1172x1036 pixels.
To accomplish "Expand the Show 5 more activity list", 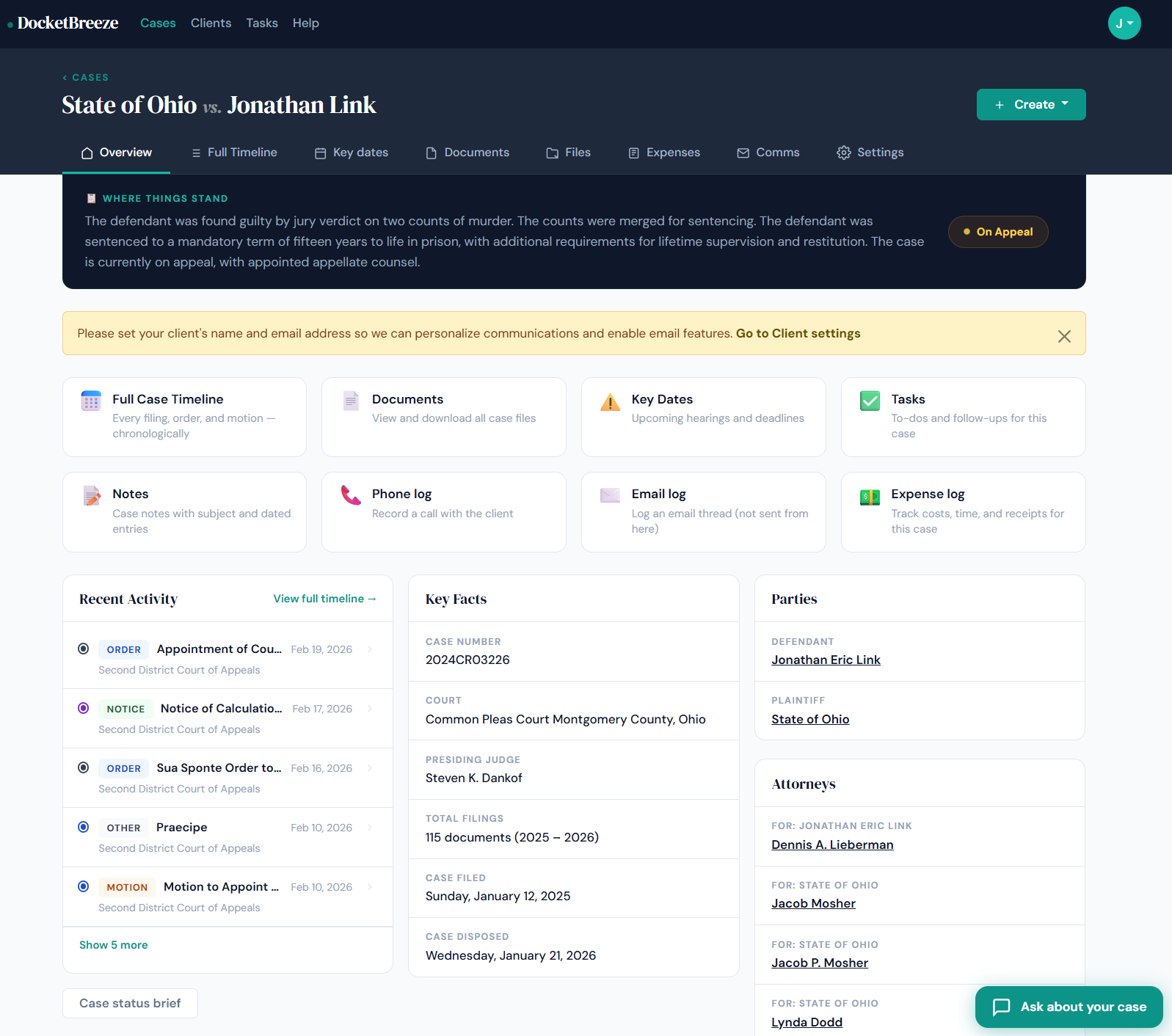I will coord(114,945).
